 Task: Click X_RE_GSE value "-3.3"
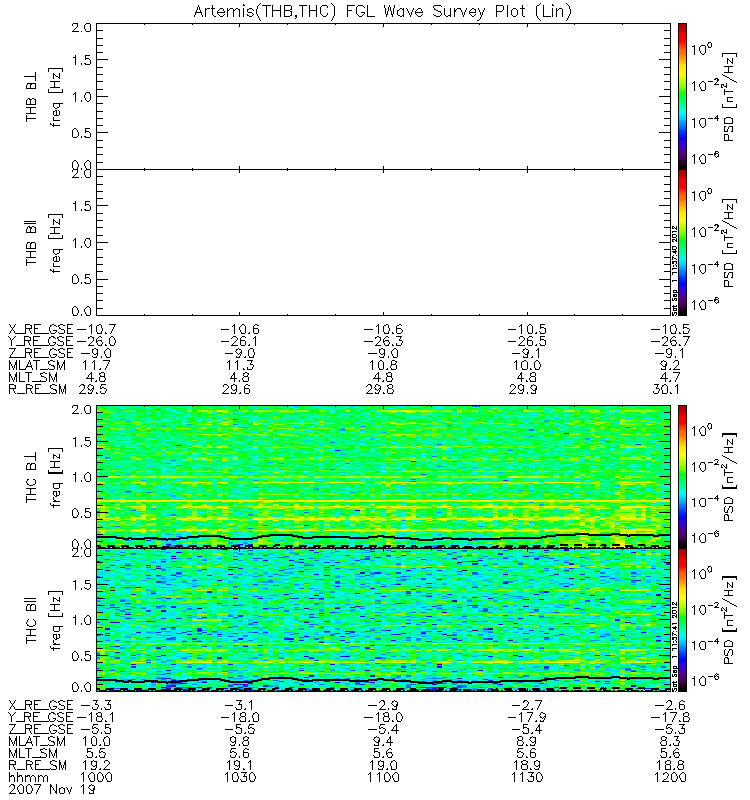(96, 705)
